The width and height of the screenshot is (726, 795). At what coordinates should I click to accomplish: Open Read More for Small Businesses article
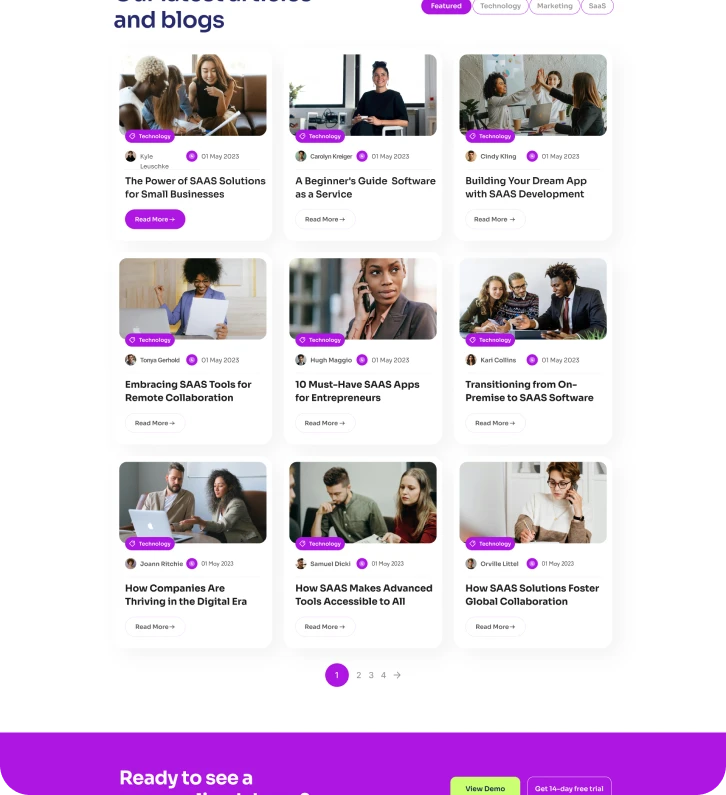[x=155, y=220]
